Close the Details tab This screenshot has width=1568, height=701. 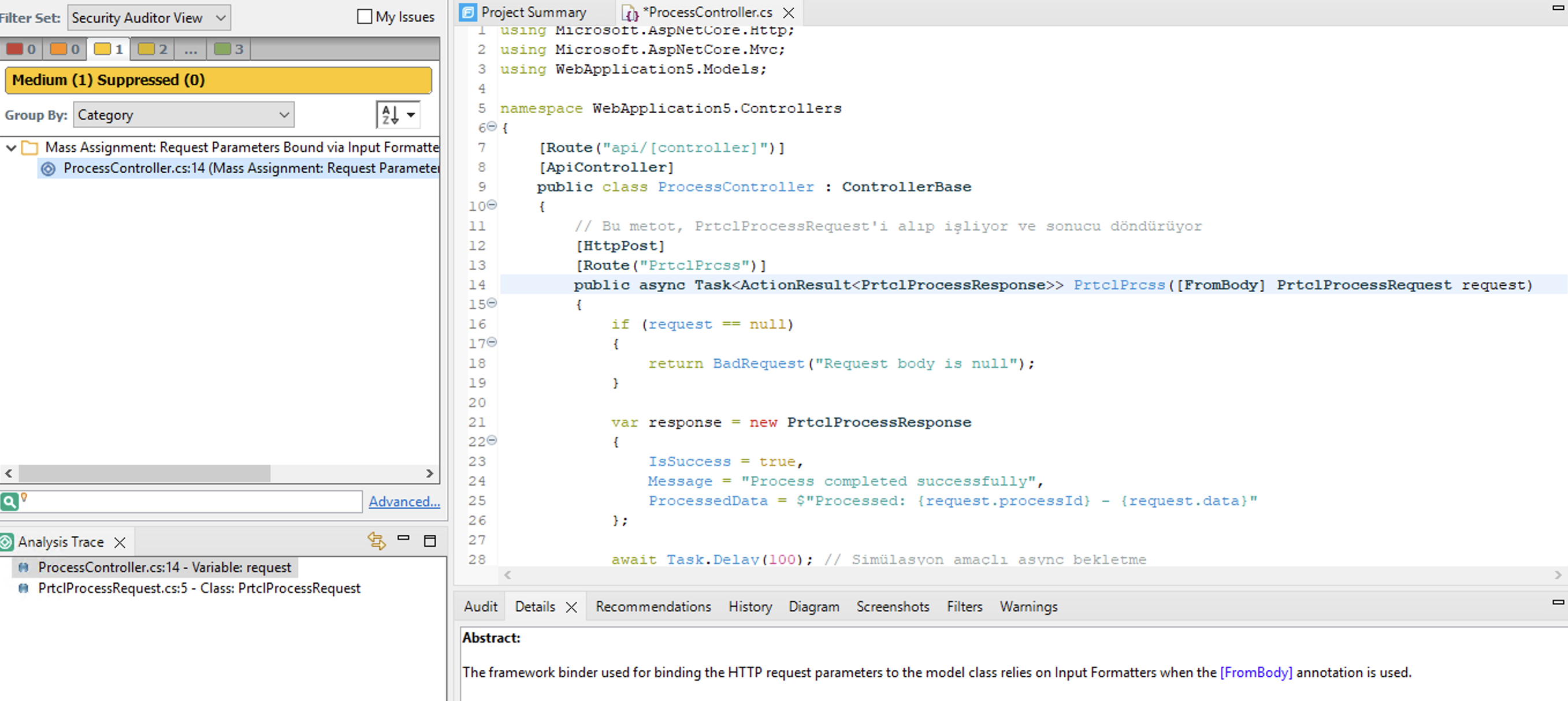pyautogui.click(x=571, y=607)
